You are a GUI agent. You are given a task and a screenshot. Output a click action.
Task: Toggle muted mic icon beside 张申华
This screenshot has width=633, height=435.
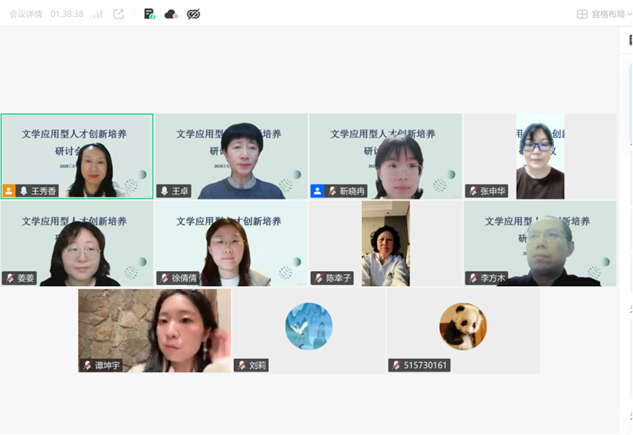pos(473,191)
